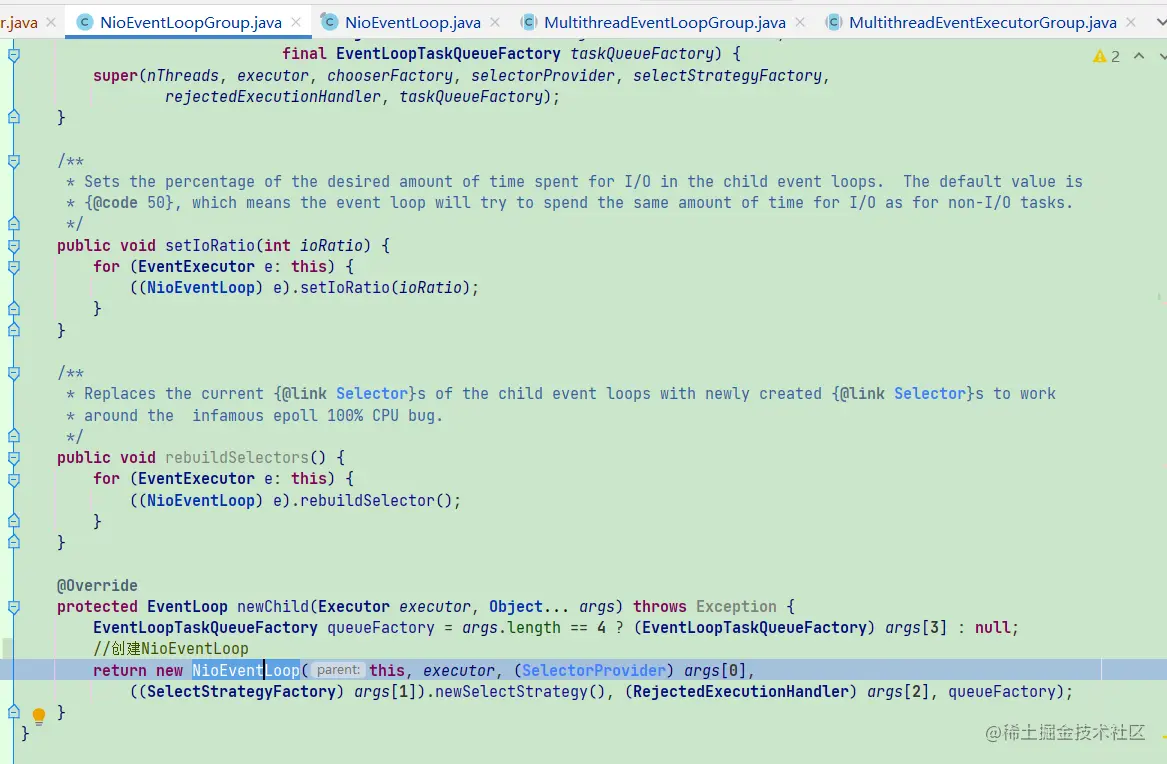1167x764 pixels.
Task: Click the parent: parameter hint
Action: [338, 670]
